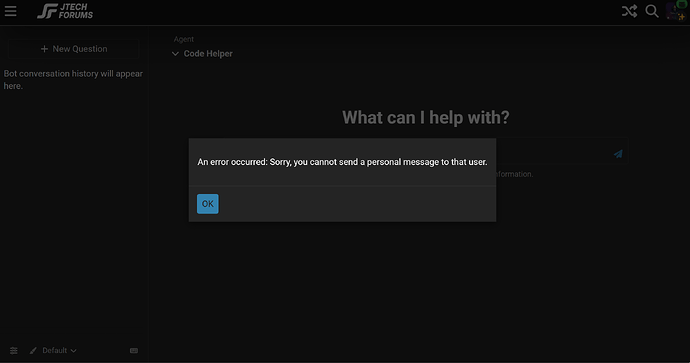Go to JTech Forums home logo
Image resolution: width=690 pixels, height=363 pixels.
pyautogui.click(x=65, y=11)
